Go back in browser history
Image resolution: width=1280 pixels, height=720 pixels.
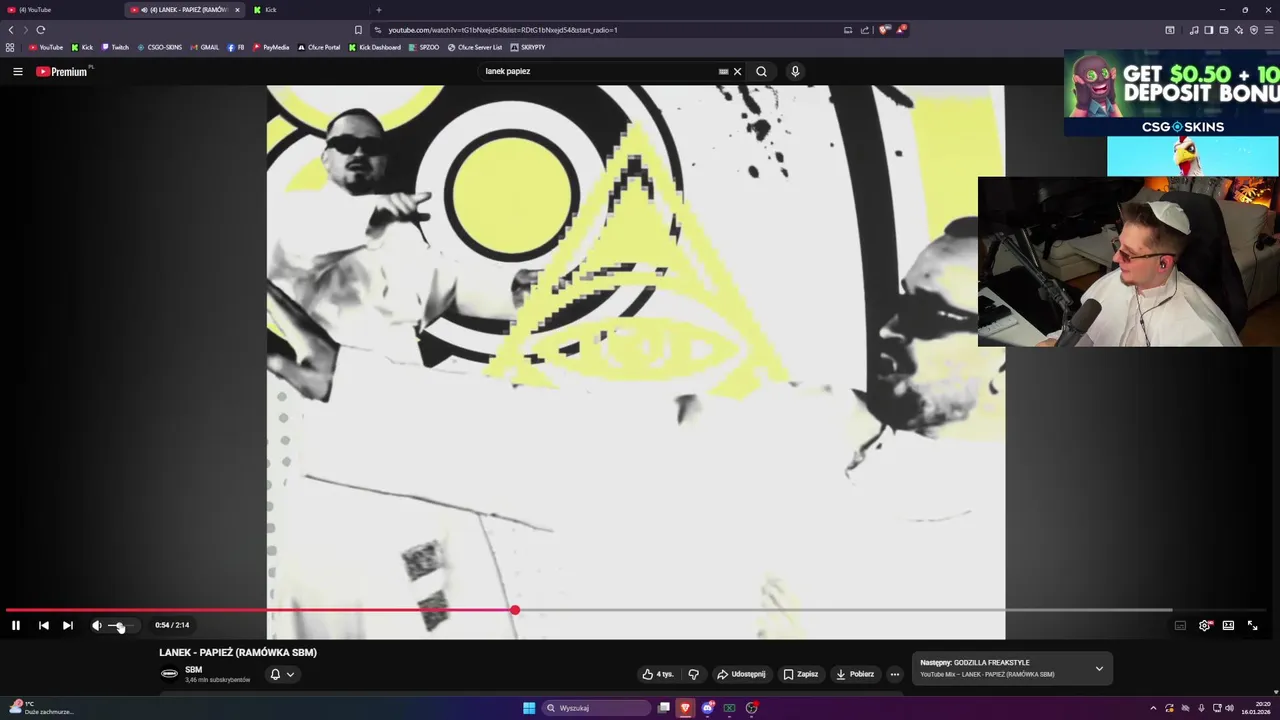pos(11,30)
